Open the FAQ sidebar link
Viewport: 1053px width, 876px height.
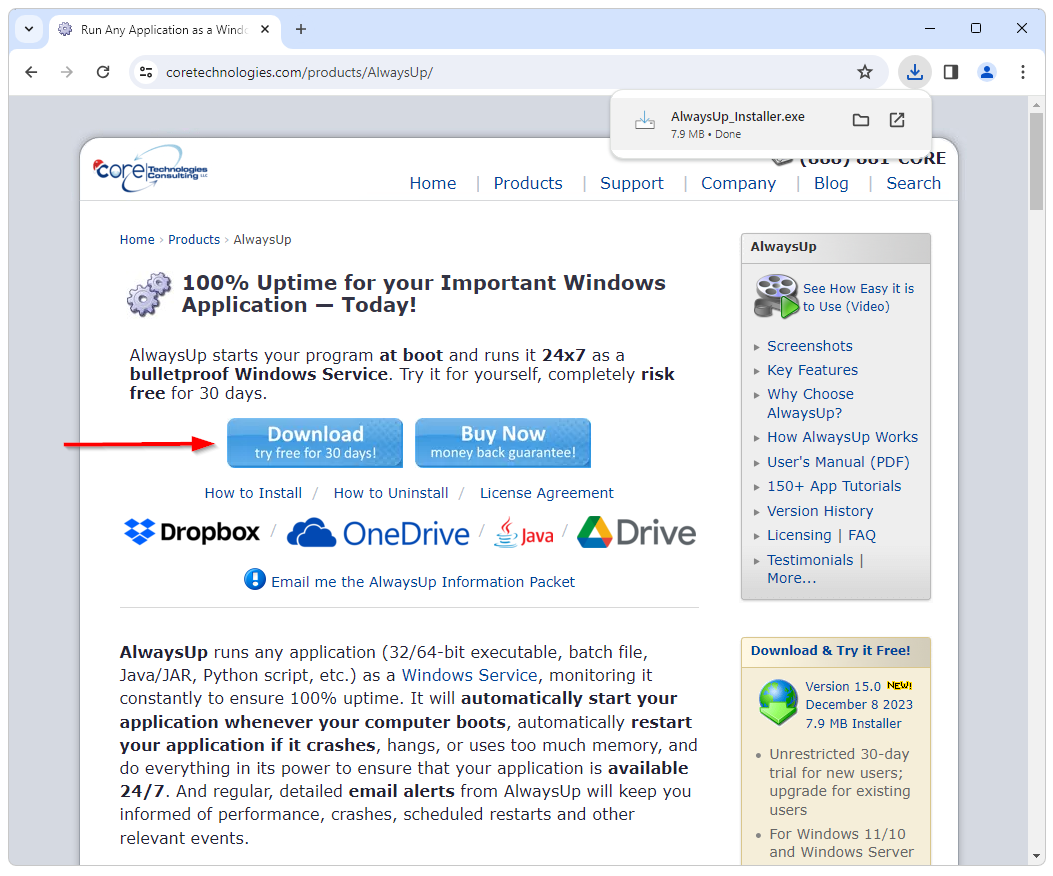pyautogui.click(x=862, y=535)
